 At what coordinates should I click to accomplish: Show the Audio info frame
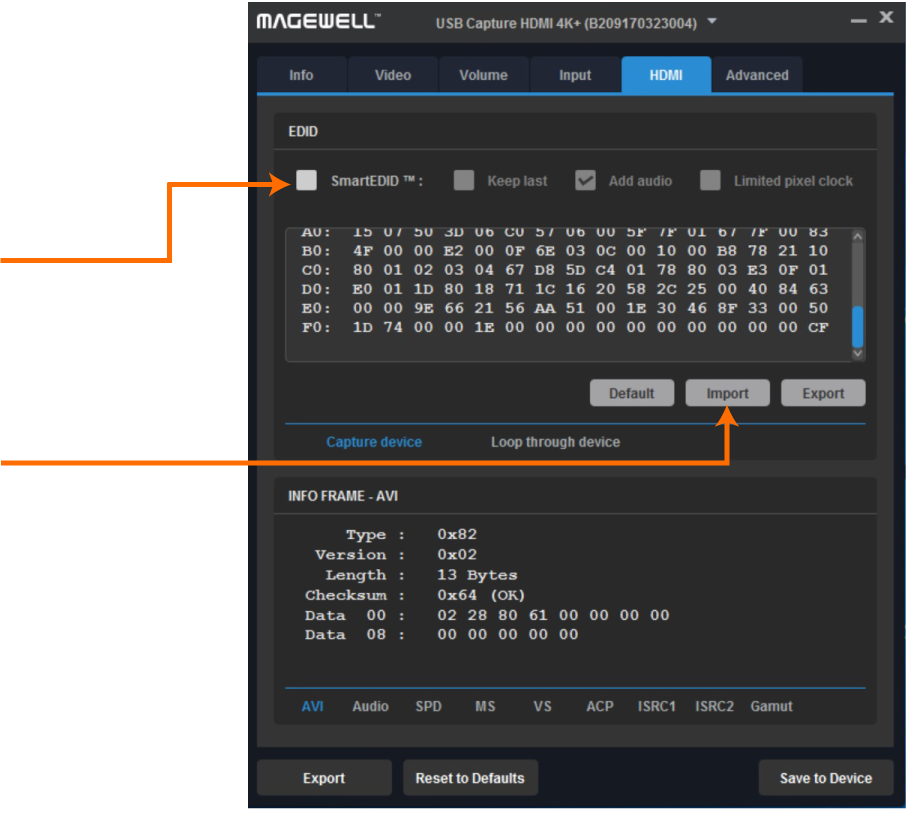(370, 706)
